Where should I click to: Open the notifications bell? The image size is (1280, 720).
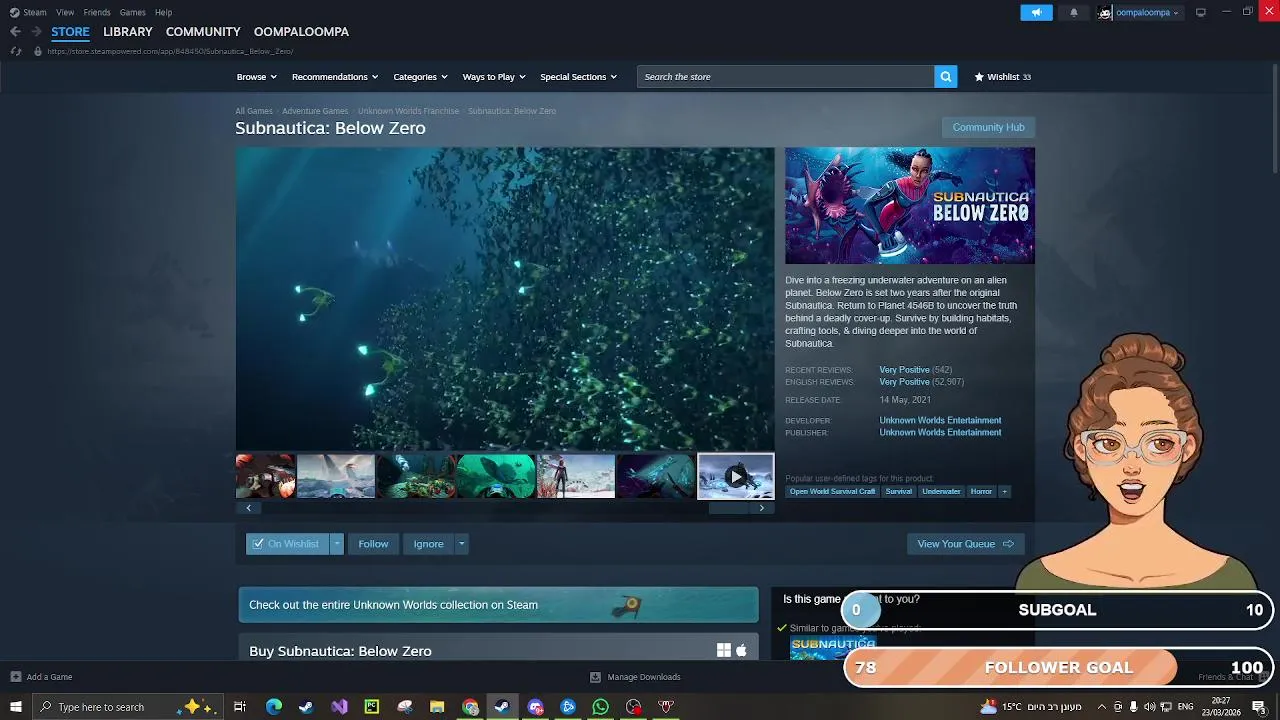point(1074,12)
